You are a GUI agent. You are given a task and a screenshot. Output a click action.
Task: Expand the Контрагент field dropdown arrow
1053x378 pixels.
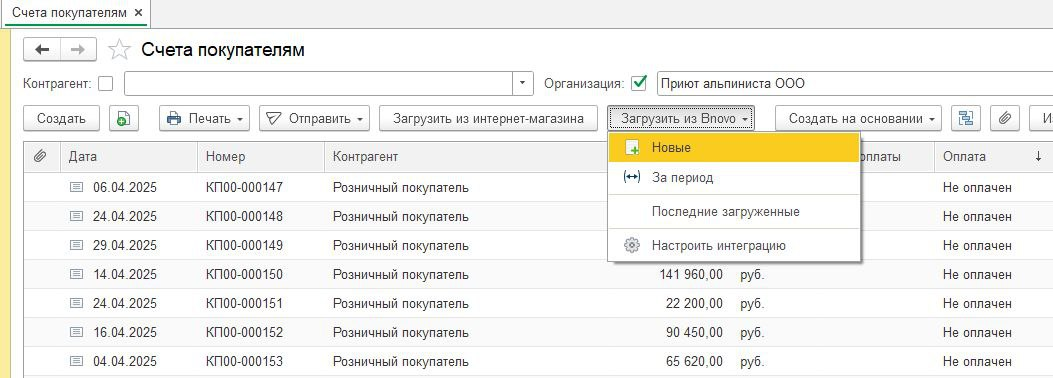pyautogui.click(x=523, y=84)
